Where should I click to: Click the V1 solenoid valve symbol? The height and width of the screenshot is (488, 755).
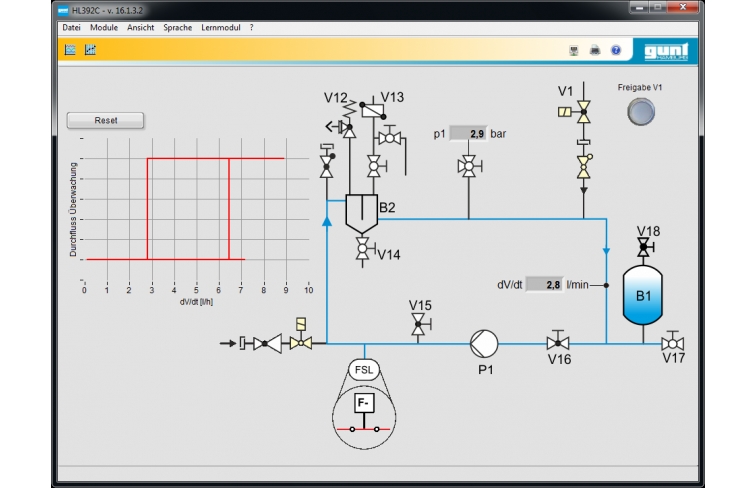tap(584, 112)
